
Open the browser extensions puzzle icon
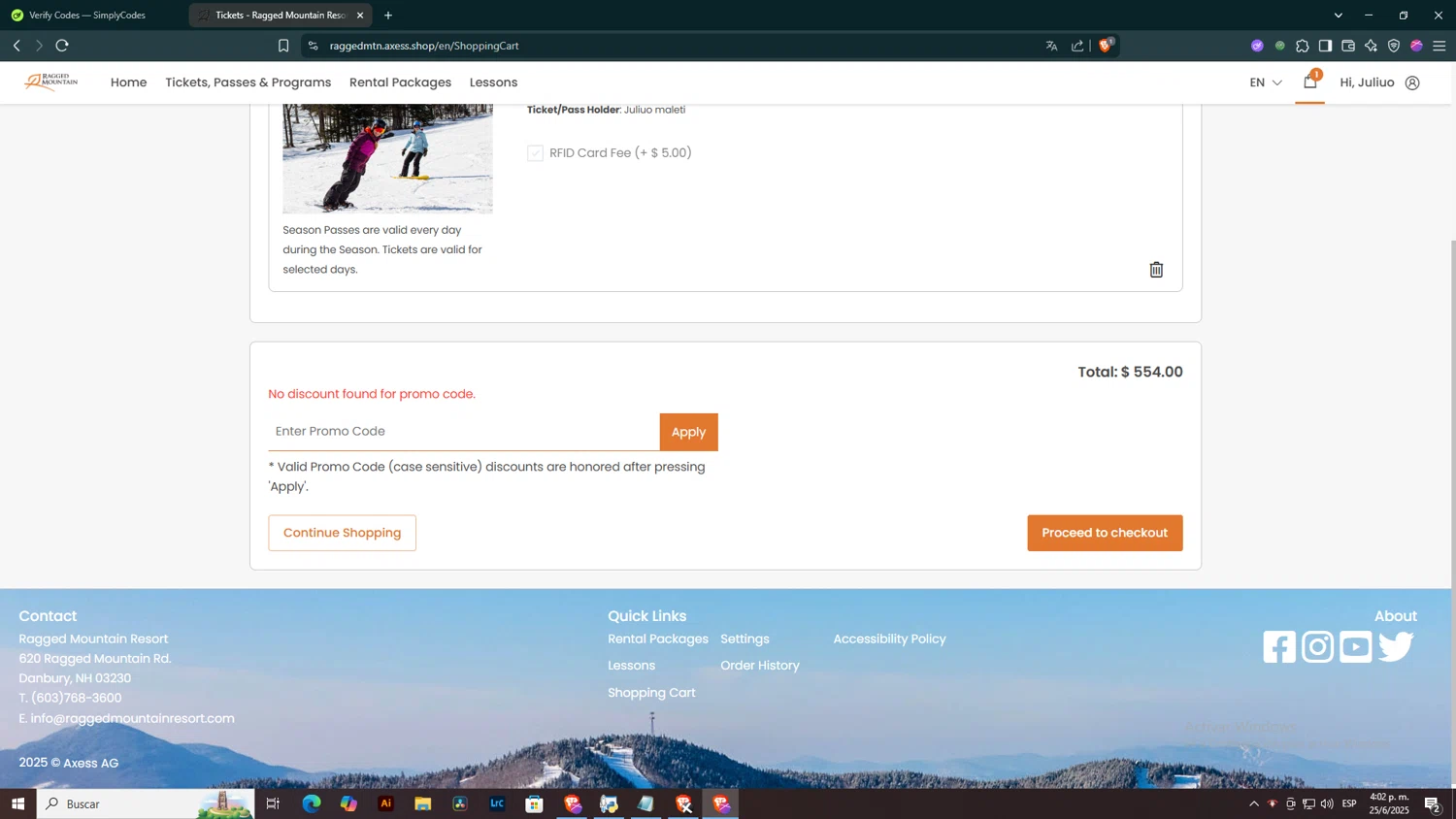point(1303,46)
